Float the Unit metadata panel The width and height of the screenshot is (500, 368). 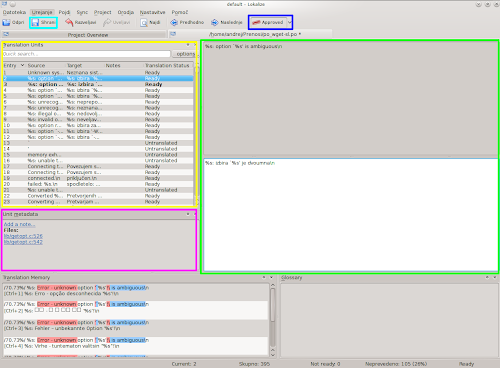[188, 214]
